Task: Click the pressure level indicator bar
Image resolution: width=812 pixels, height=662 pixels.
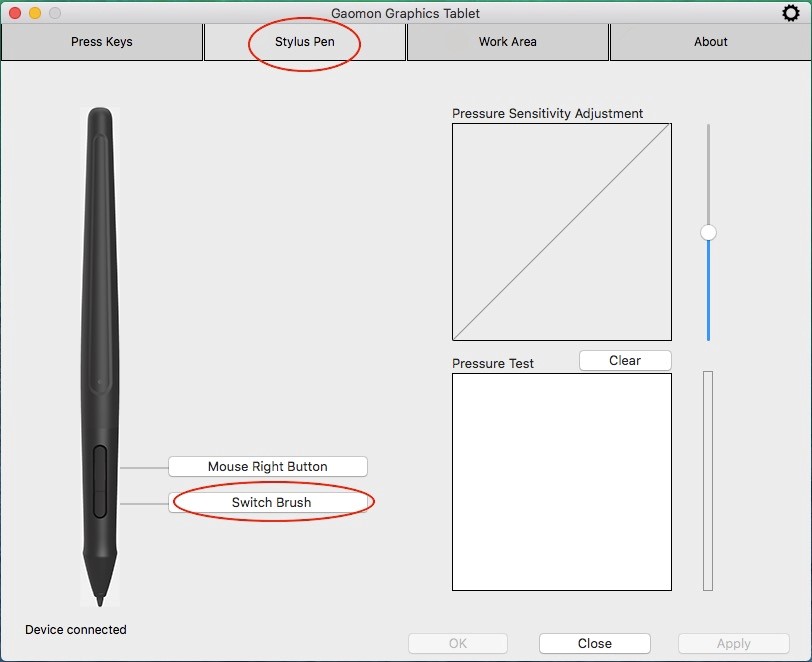Action: click(708, 481)
